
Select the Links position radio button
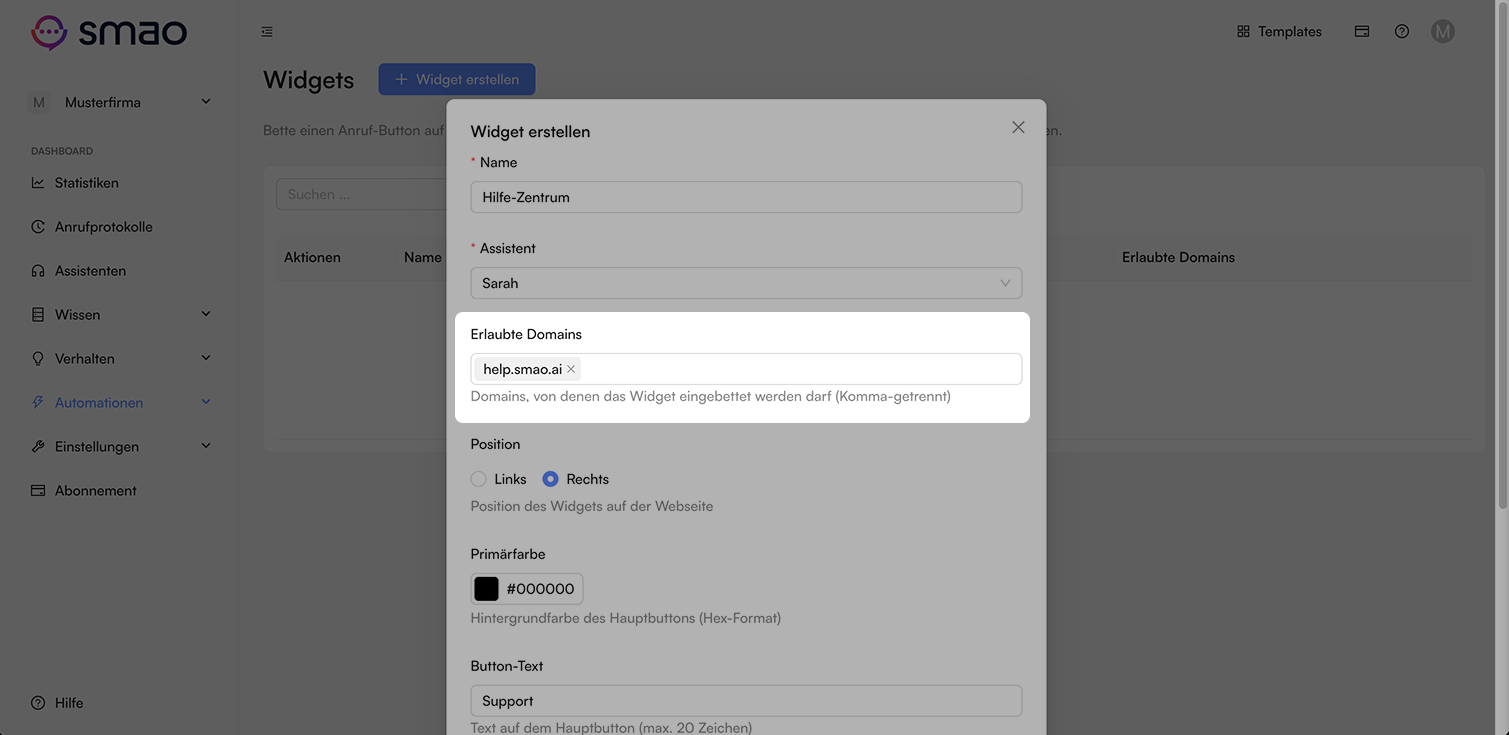[x=479, y=479]
